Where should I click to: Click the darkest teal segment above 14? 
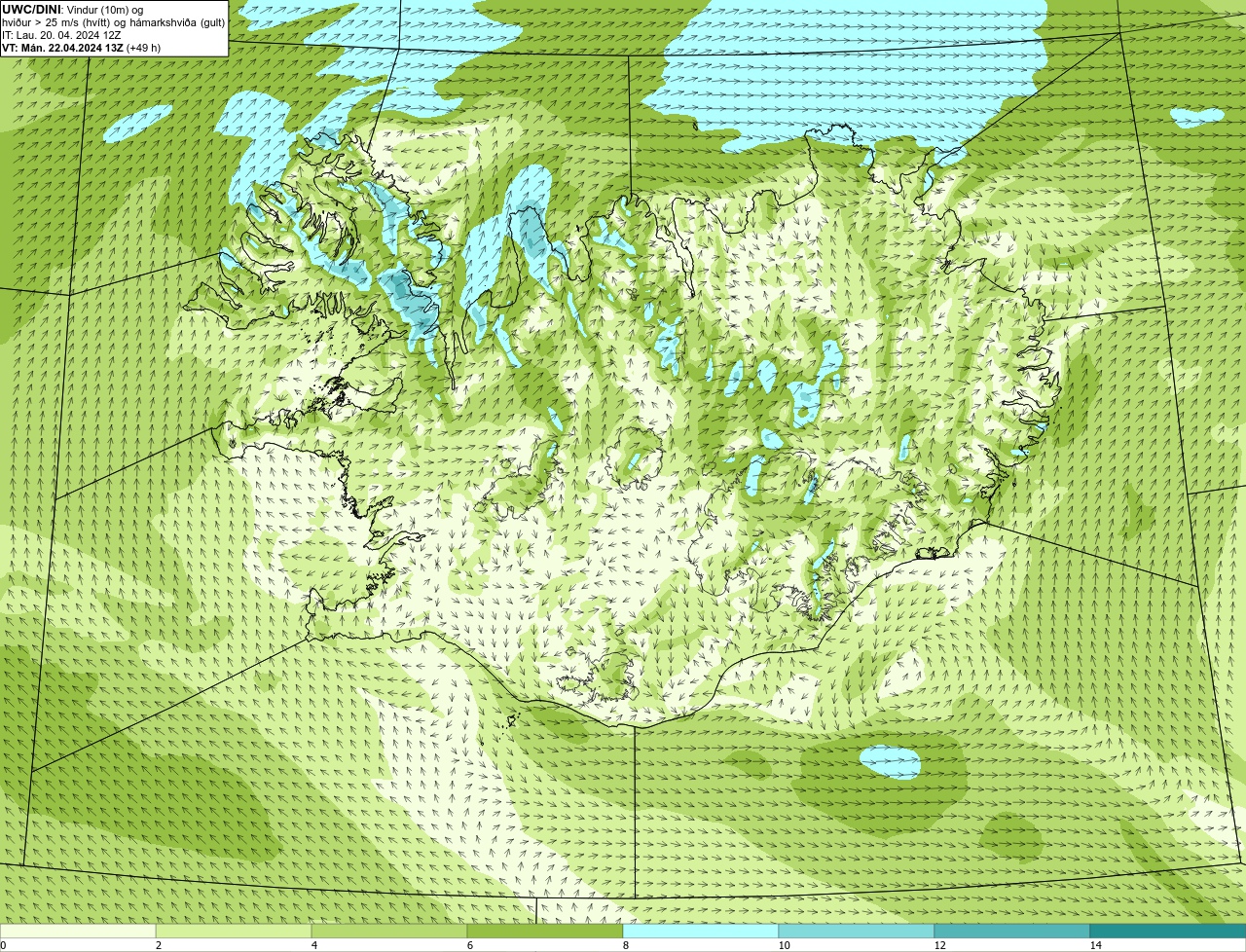pos(1168,931)
